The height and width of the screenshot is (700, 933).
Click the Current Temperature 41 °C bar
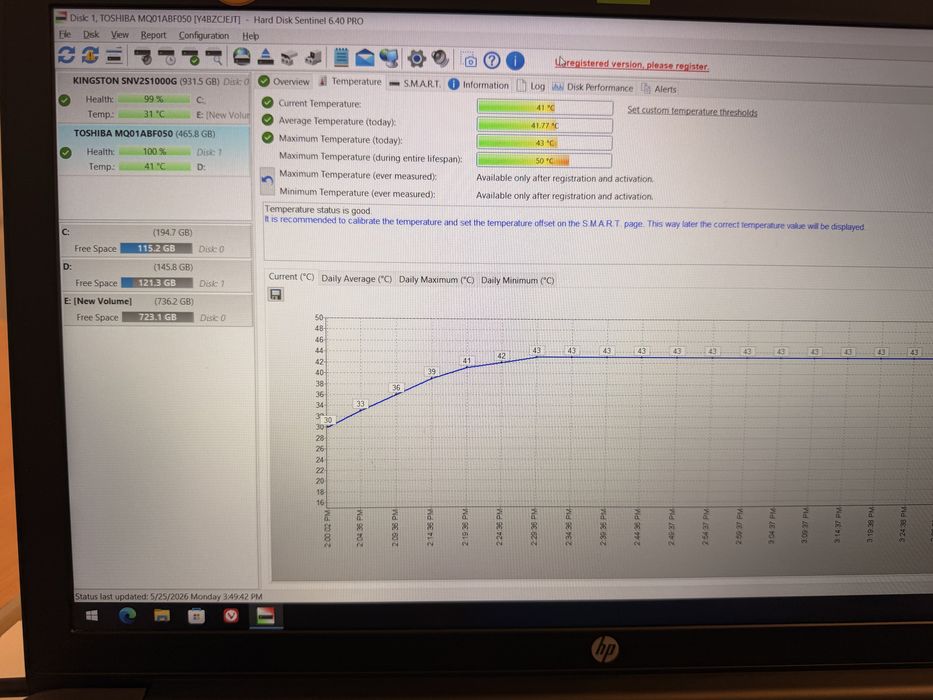click(x=544, y=107)
